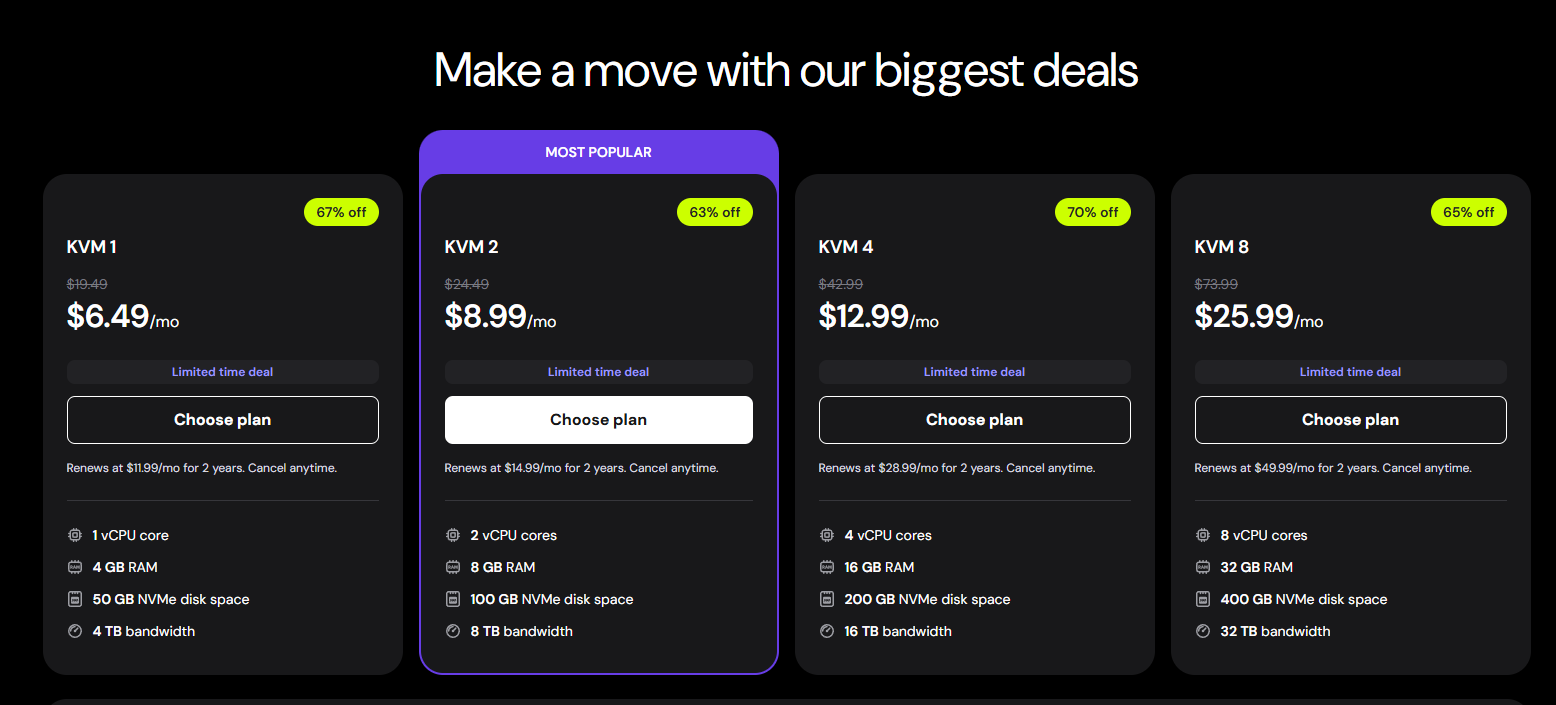Click the RAM icon in KVM 1 plan

click(74, 567)
